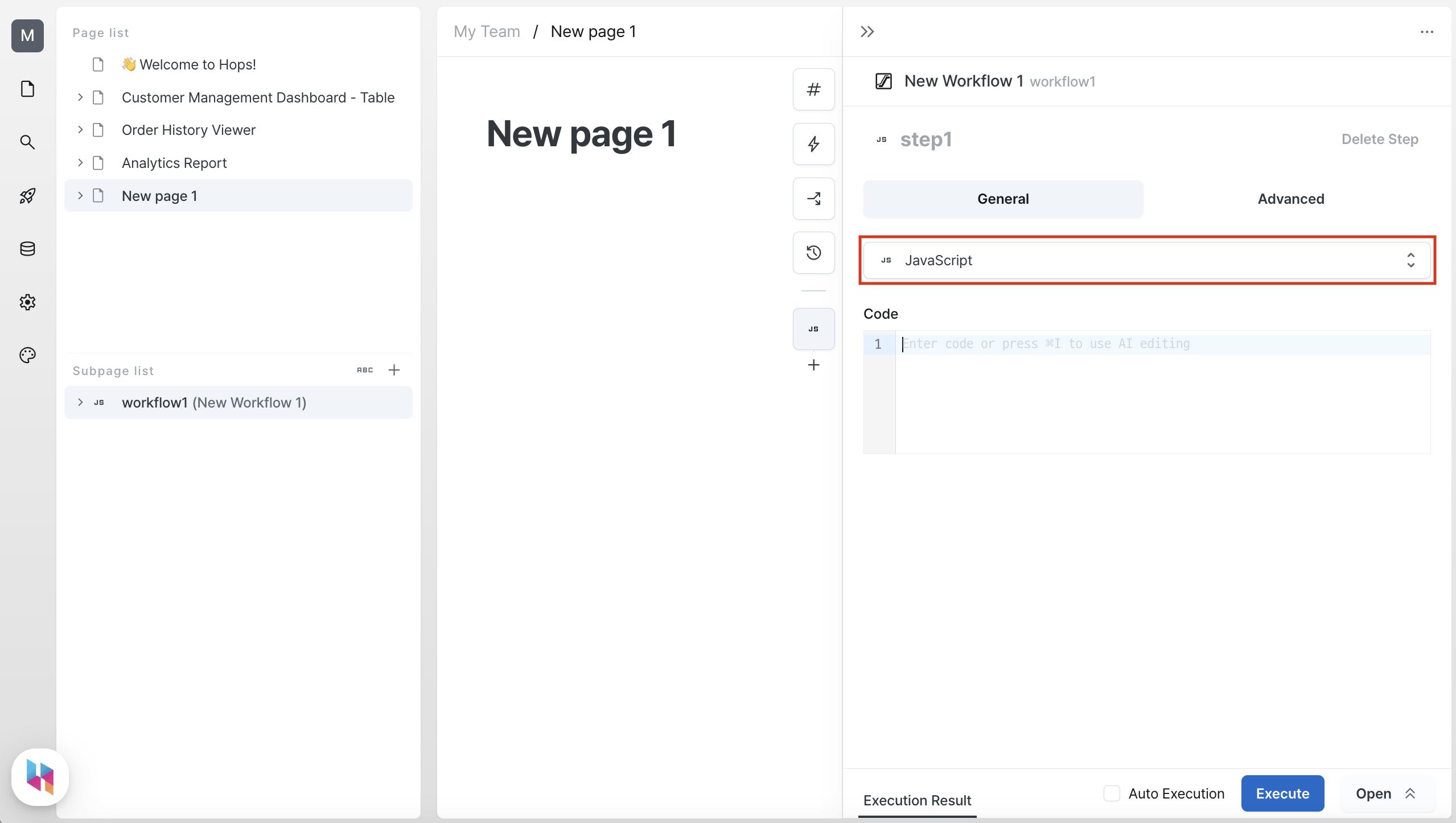1456x823 pixels.
Task: Click the add new element plus icon
Action: (814, 365)
